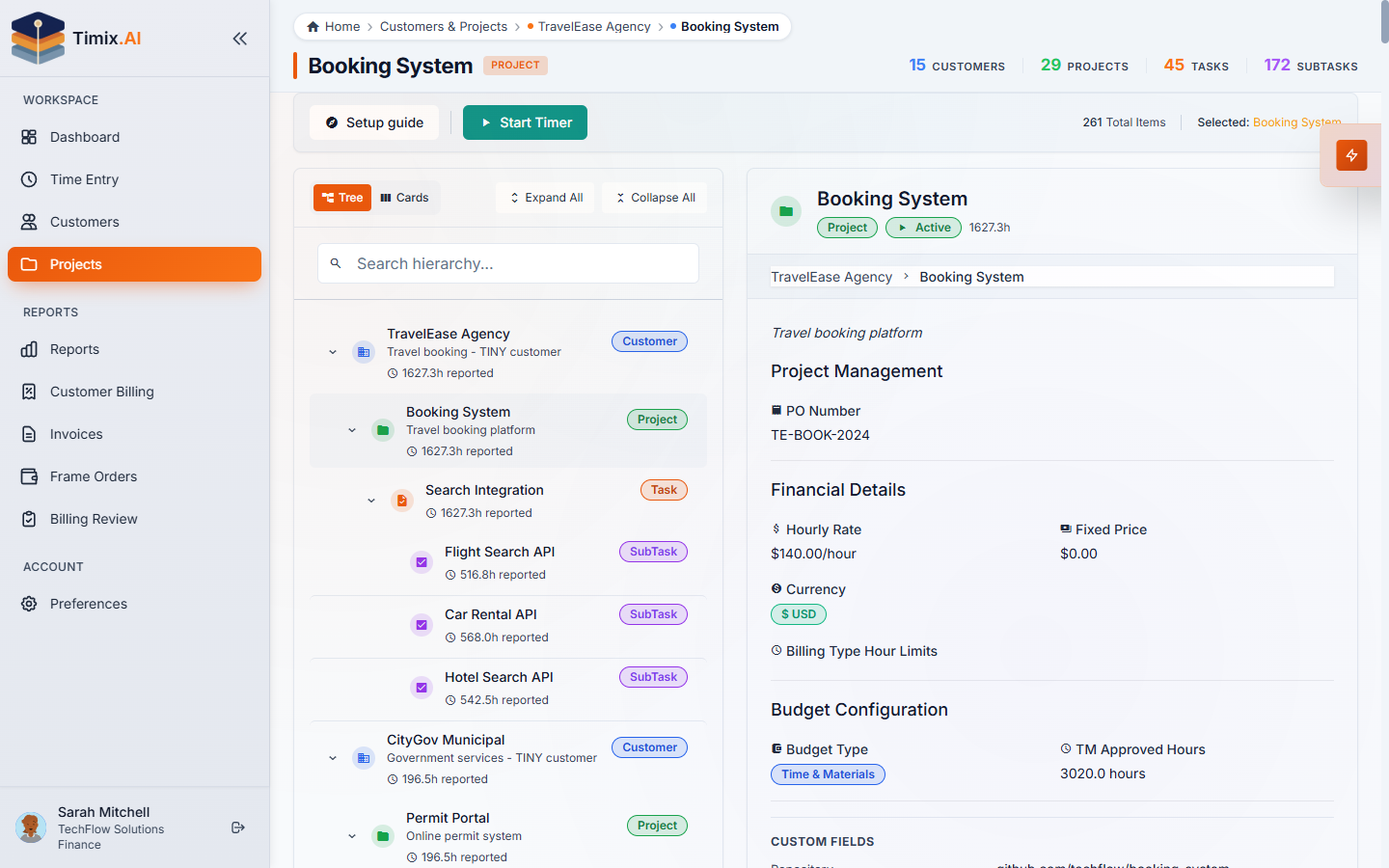This screenshot has width=1389, height=868.
Task: Click the Flight Search API checkbox icon
Action: [422, 562]
